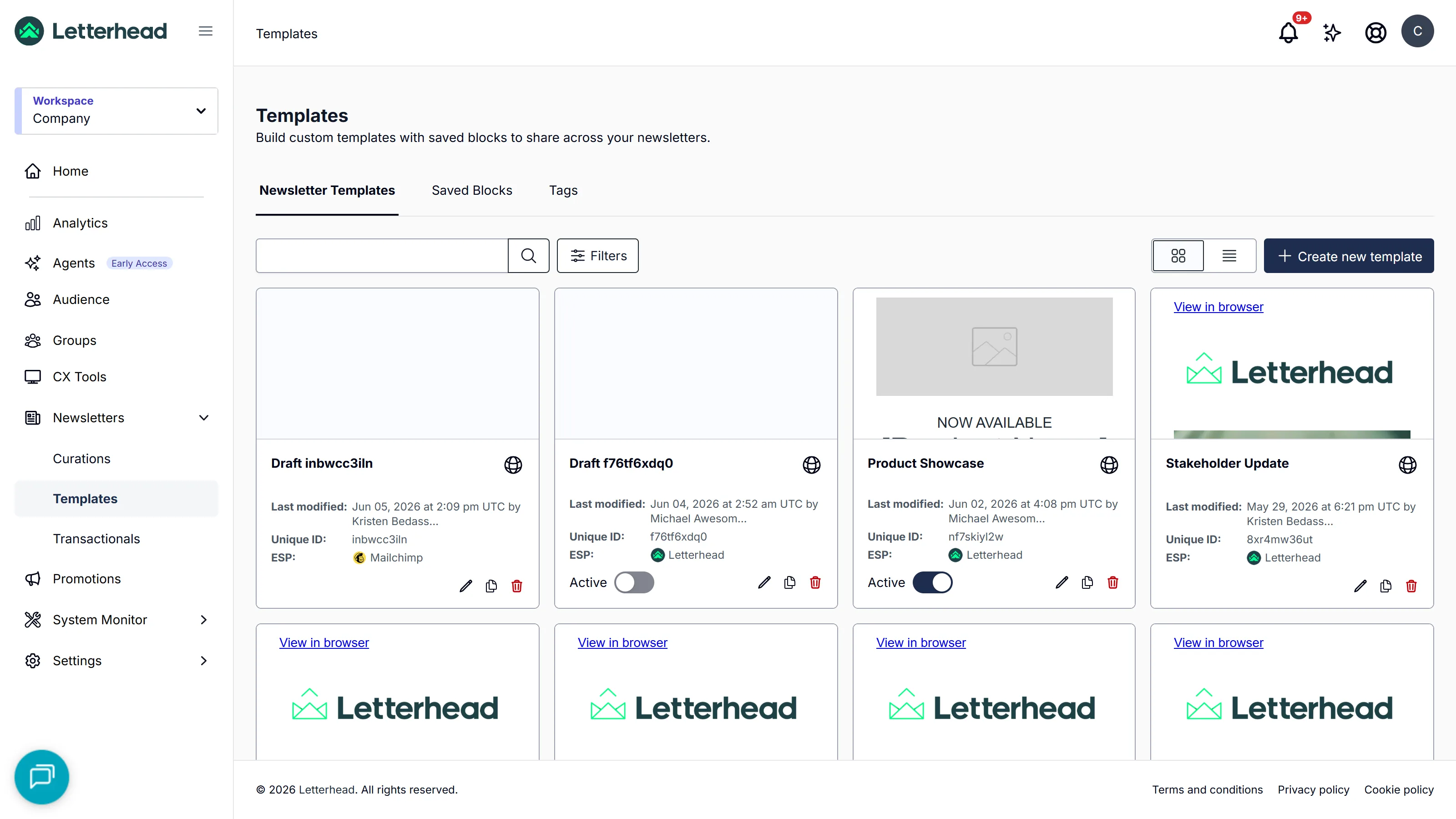Viewport: 1456px width, 819px height.
Task: Duplicate the Draft inbwcc3iln template
Action: click(491, 586)
